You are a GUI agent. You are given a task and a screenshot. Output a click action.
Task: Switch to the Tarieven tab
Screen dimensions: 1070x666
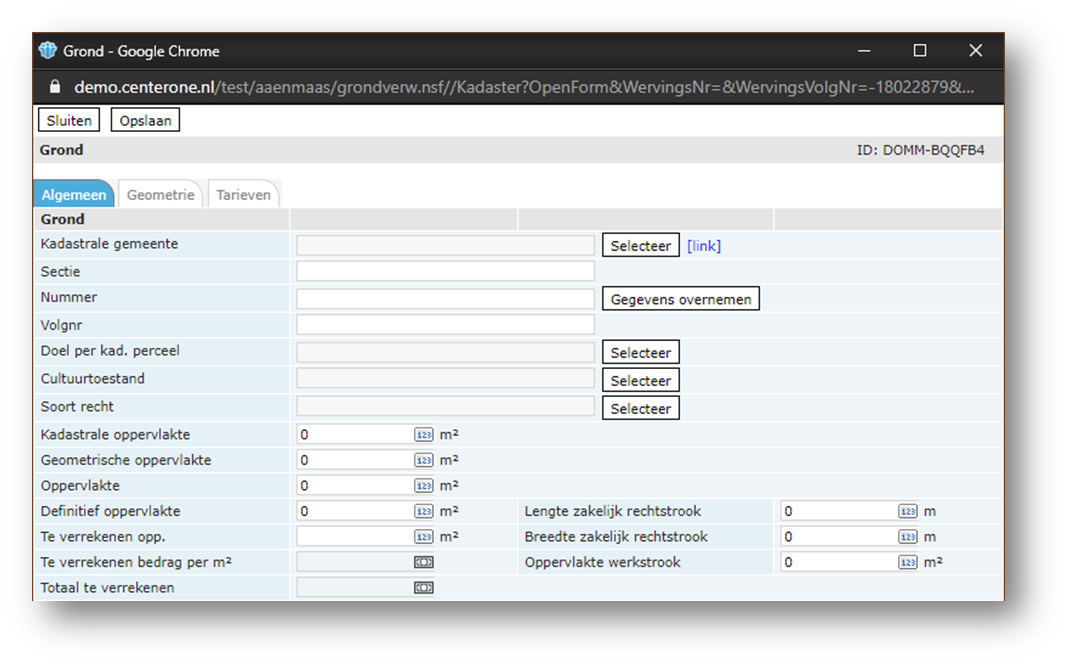243,195
